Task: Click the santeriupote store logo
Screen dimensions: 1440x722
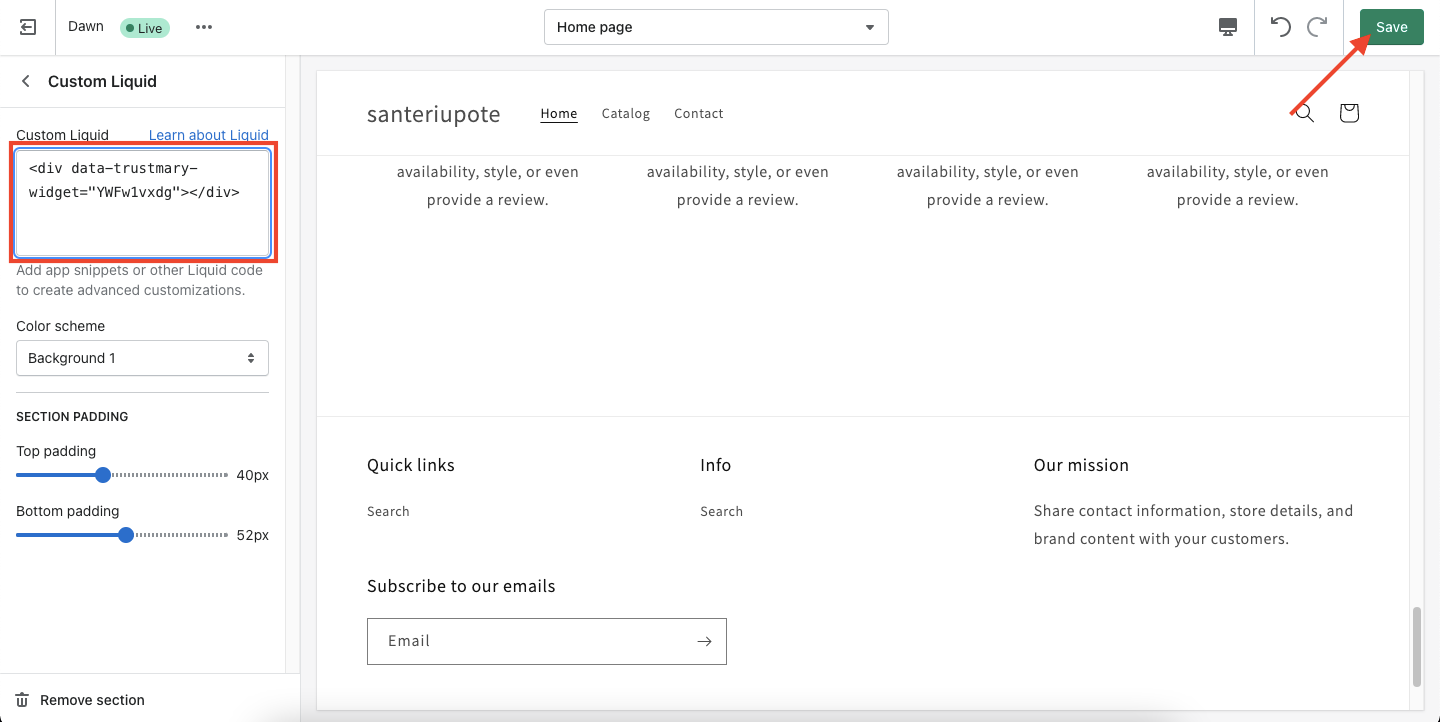Action: pyautogui.click(x=434, y=114)
